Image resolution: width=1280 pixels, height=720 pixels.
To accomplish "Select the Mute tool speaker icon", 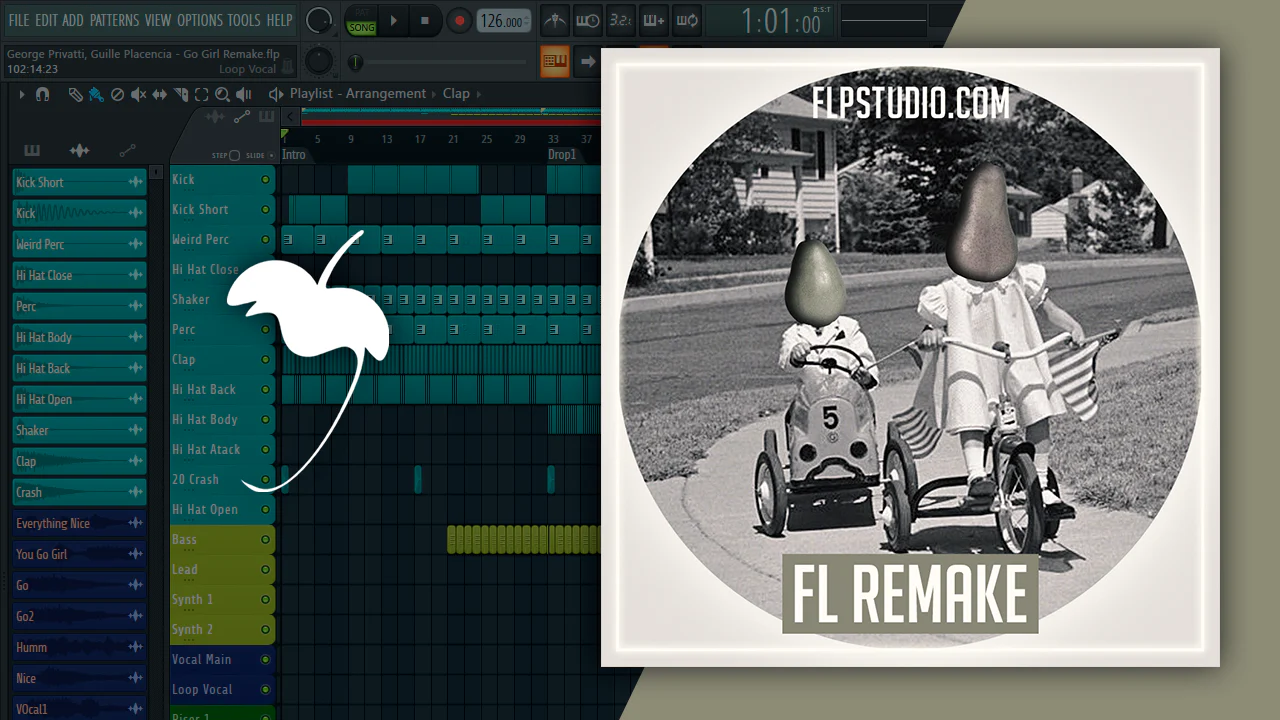I will click(x=139, y=94).
